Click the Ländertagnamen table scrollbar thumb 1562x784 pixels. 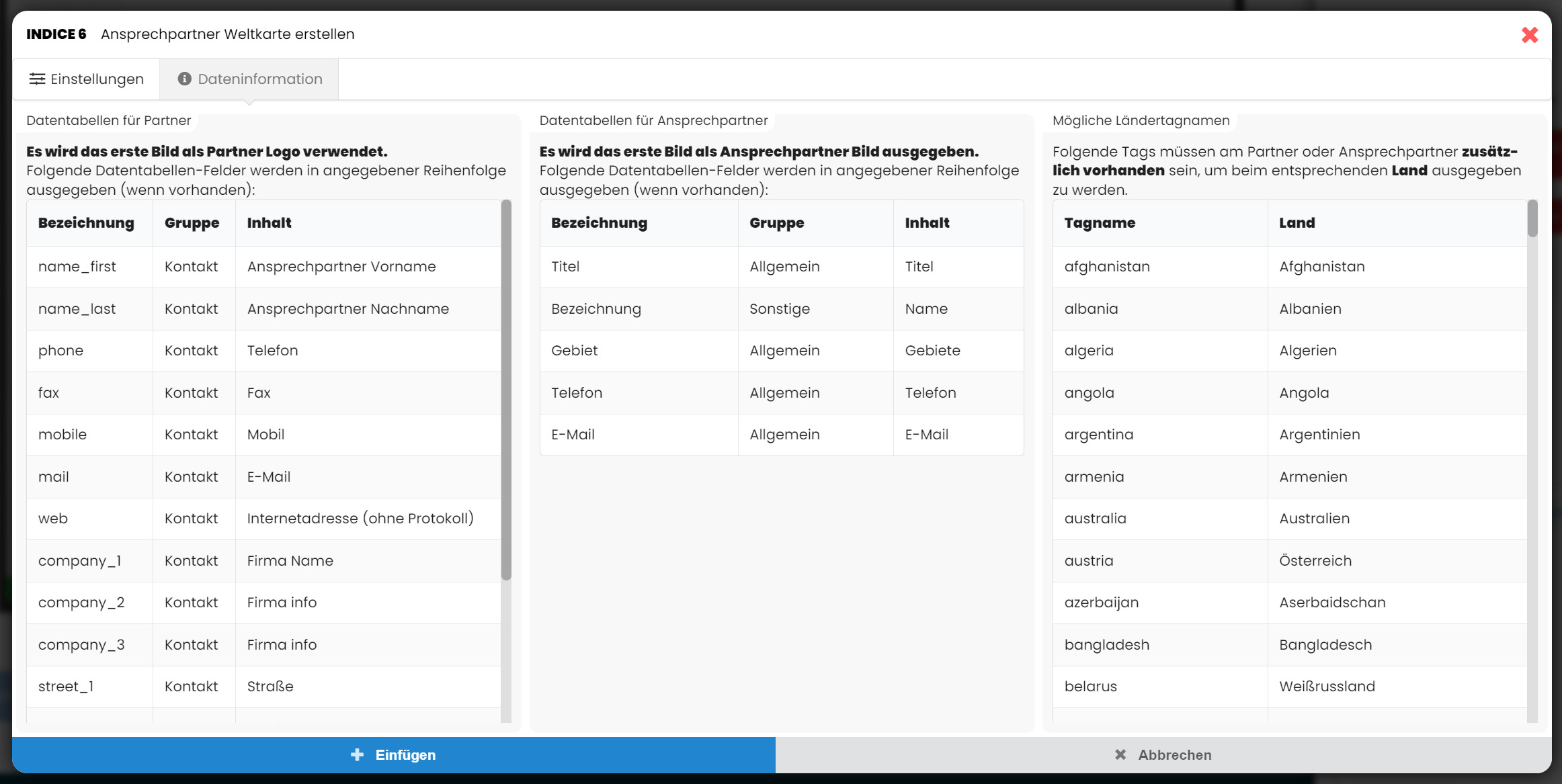tap(1532, 218)
